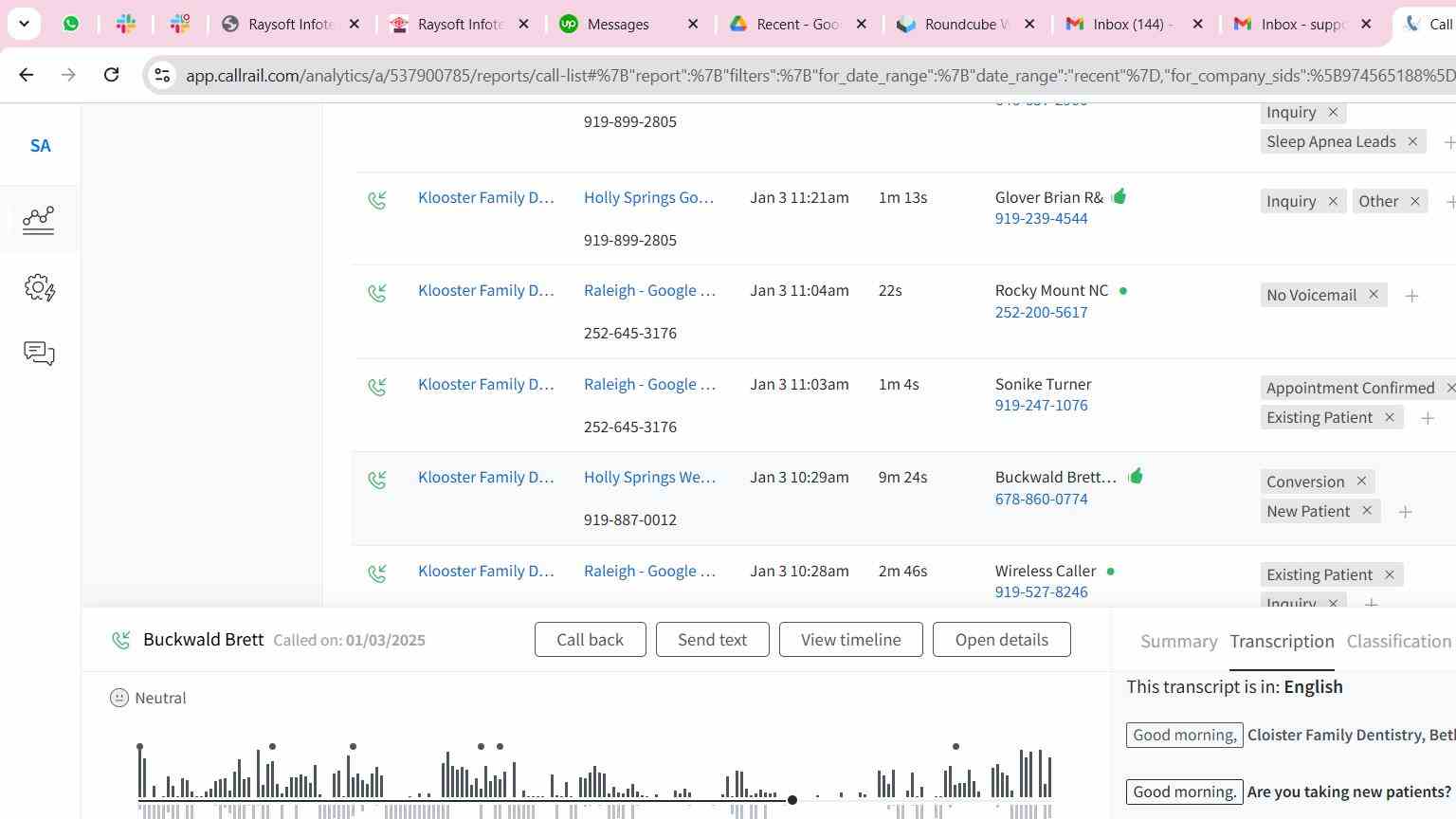Switch to Recent - Google Drive tab
This screenshot has width=1456, height=819.
[798, 24]
